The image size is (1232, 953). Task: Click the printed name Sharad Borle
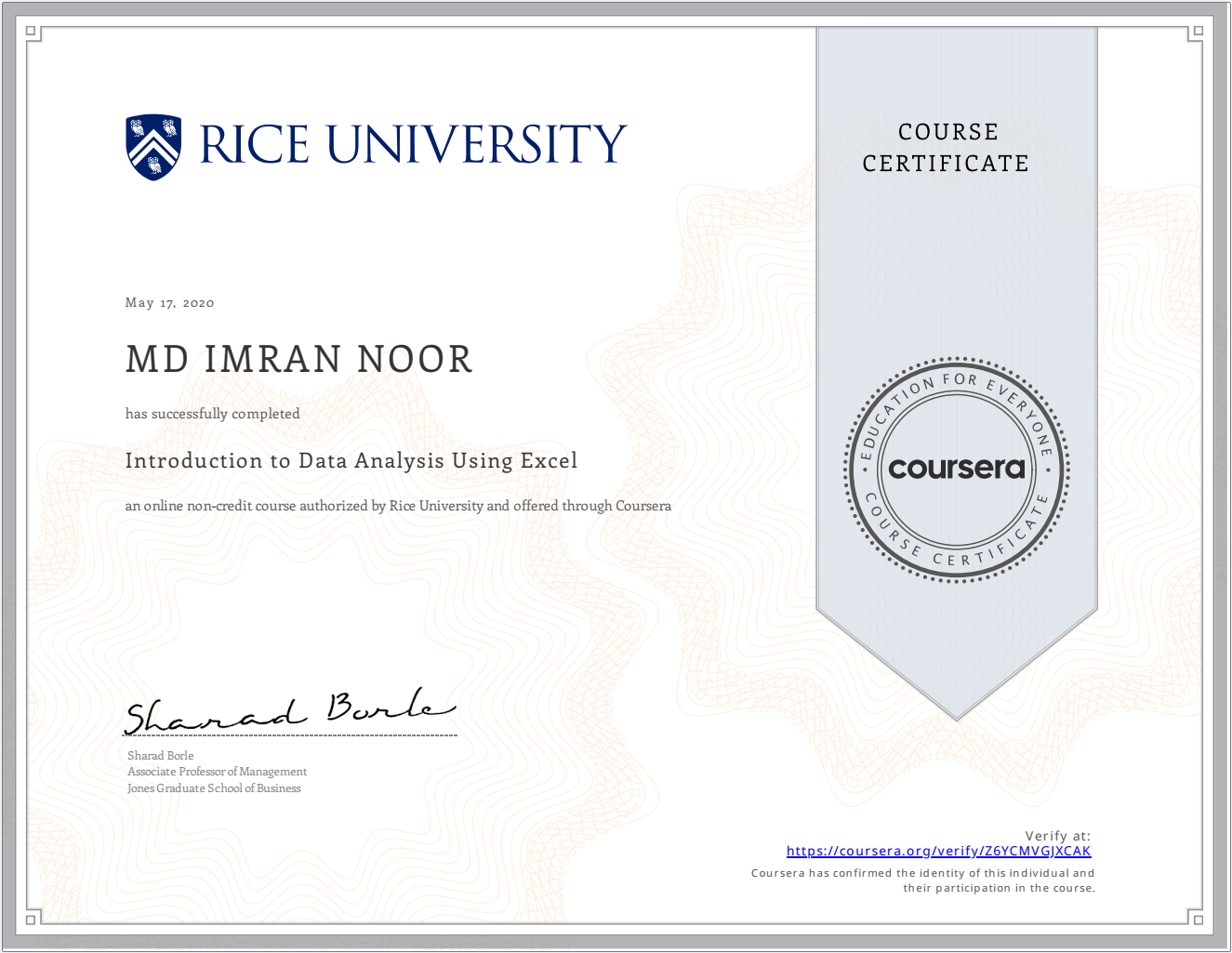pyautogui.click(x=161, y=756)
